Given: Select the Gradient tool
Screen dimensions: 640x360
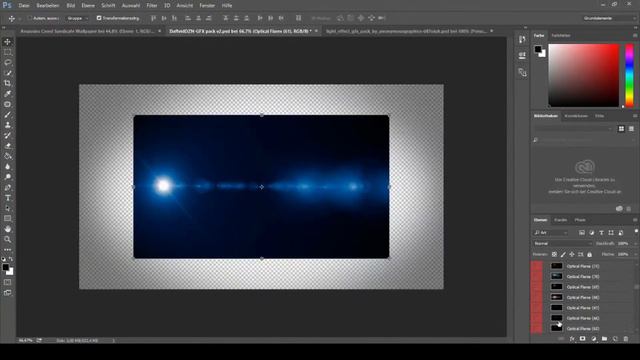Looking at the screenshot, I should coord(7,156).
